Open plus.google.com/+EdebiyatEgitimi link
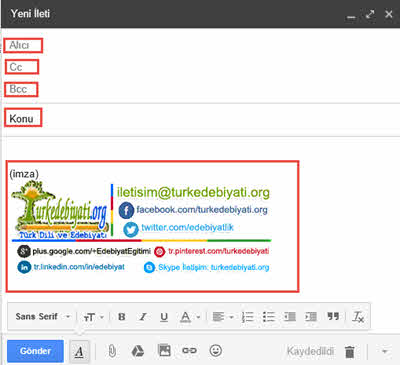 click(x=91, y=251)
